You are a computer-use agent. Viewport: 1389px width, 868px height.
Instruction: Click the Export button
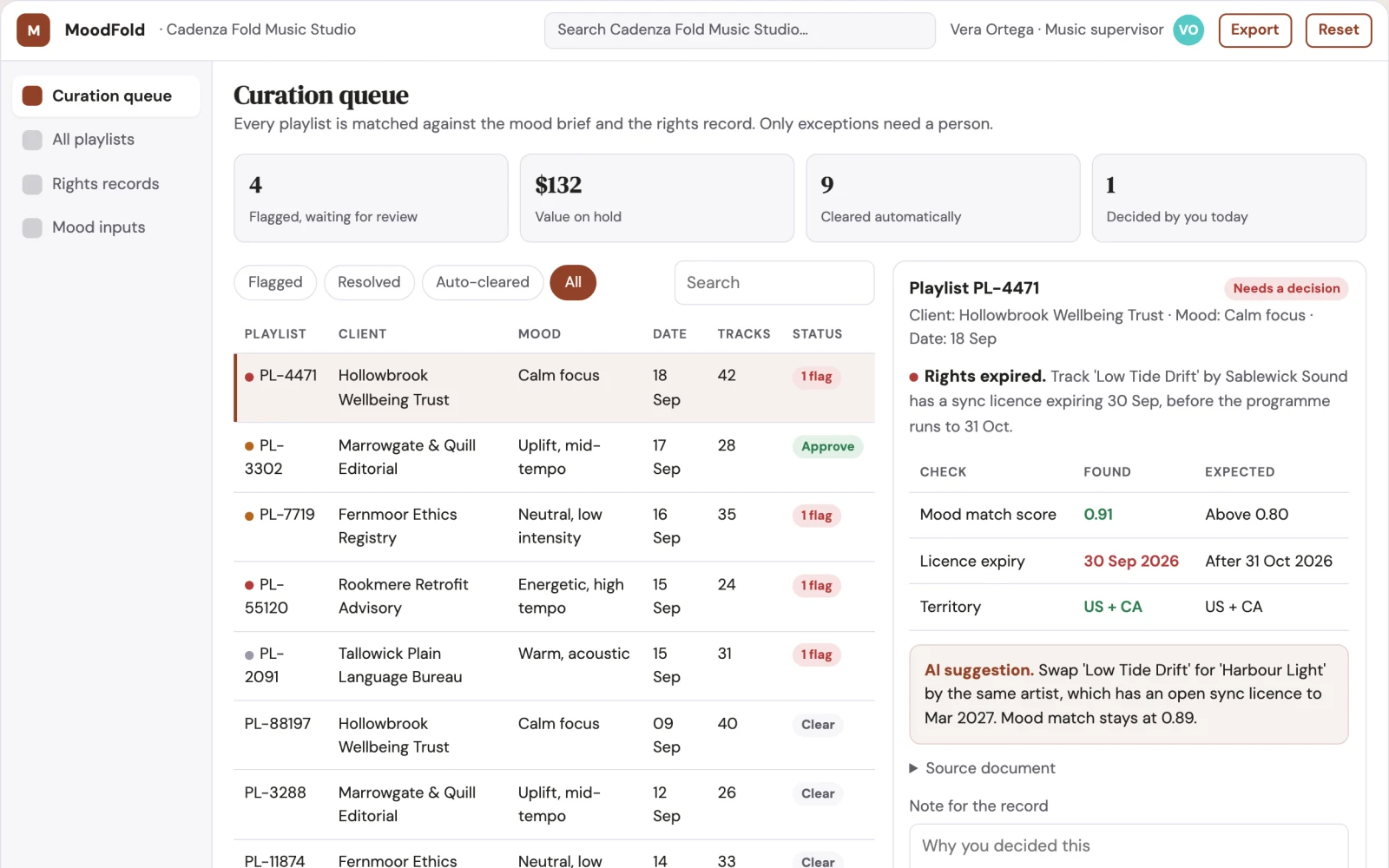click(1254, 30)
